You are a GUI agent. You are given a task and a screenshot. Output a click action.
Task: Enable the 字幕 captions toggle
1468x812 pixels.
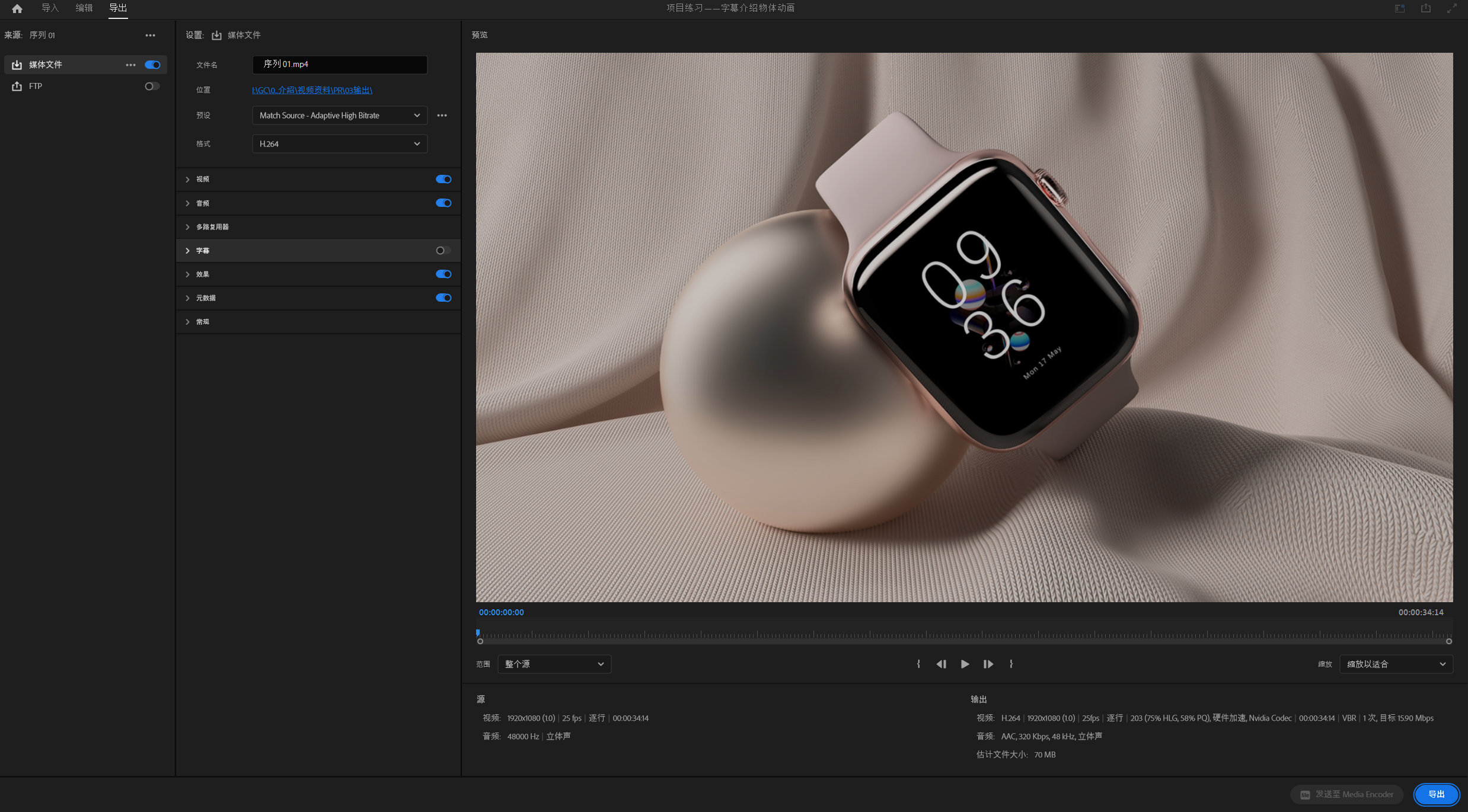[443, 251]
